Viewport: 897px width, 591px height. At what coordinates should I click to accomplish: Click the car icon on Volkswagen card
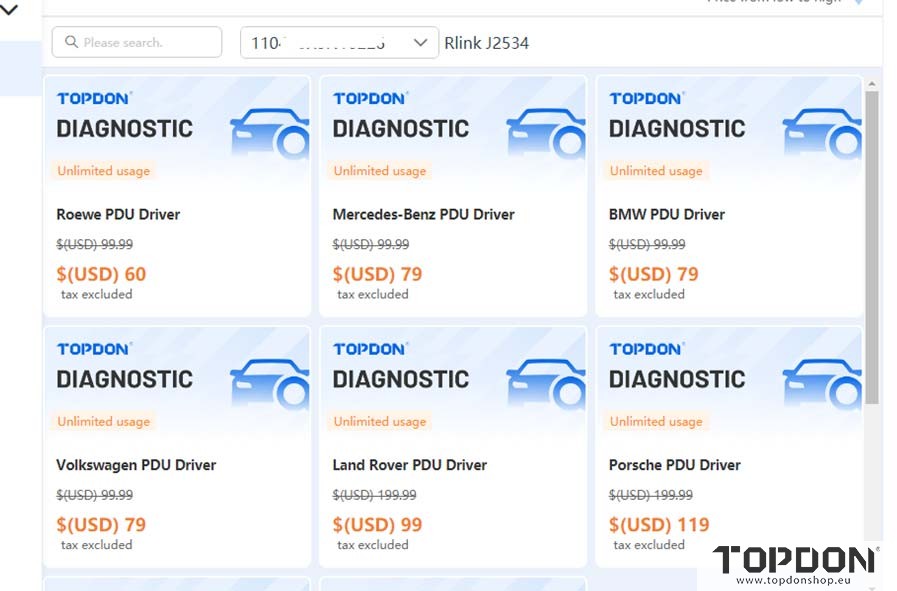(270, 384)
